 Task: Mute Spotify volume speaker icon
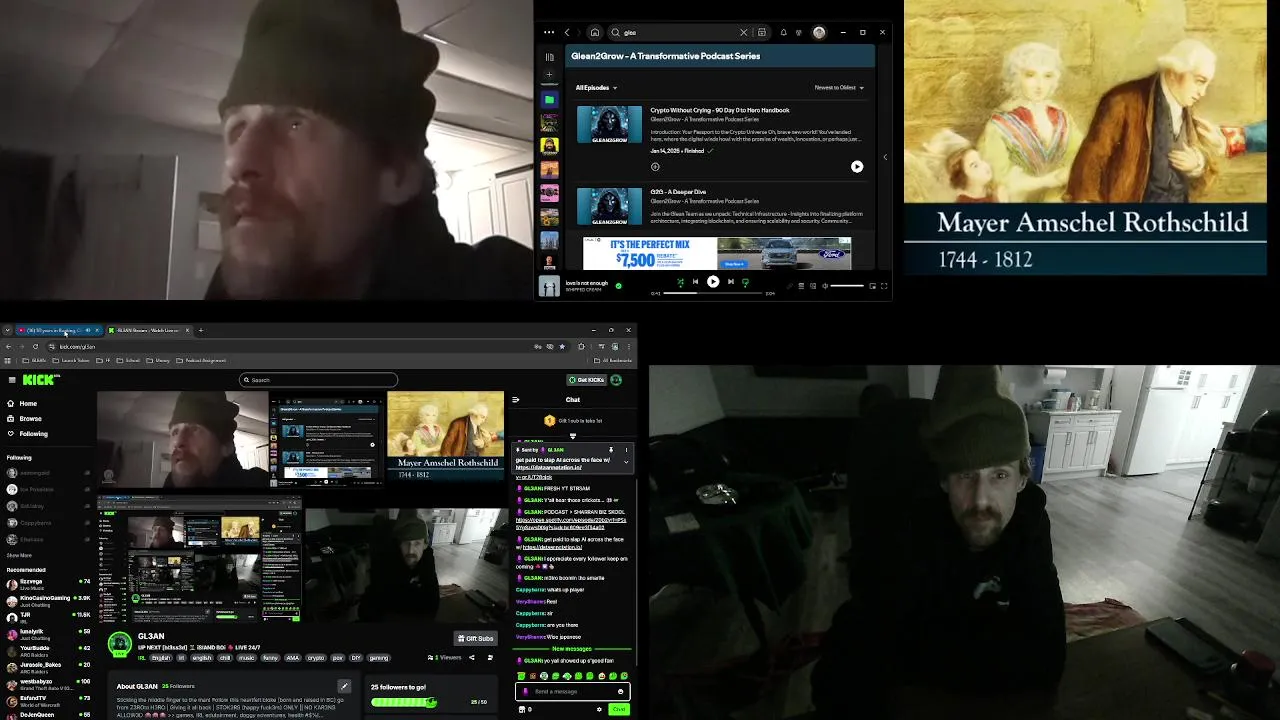pyautogui.click(x=825, y=286)
